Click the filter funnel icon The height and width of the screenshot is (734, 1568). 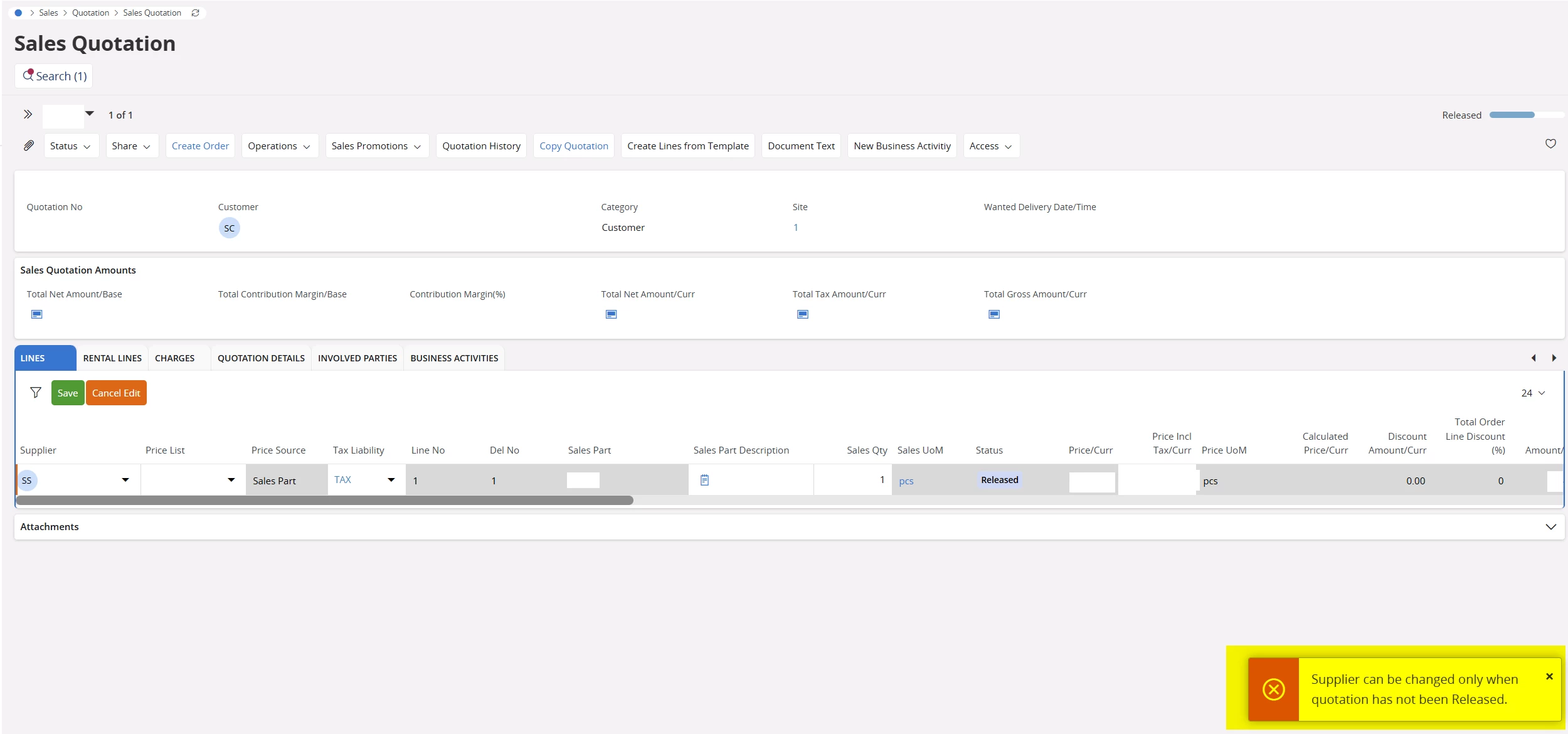point(36,393)
